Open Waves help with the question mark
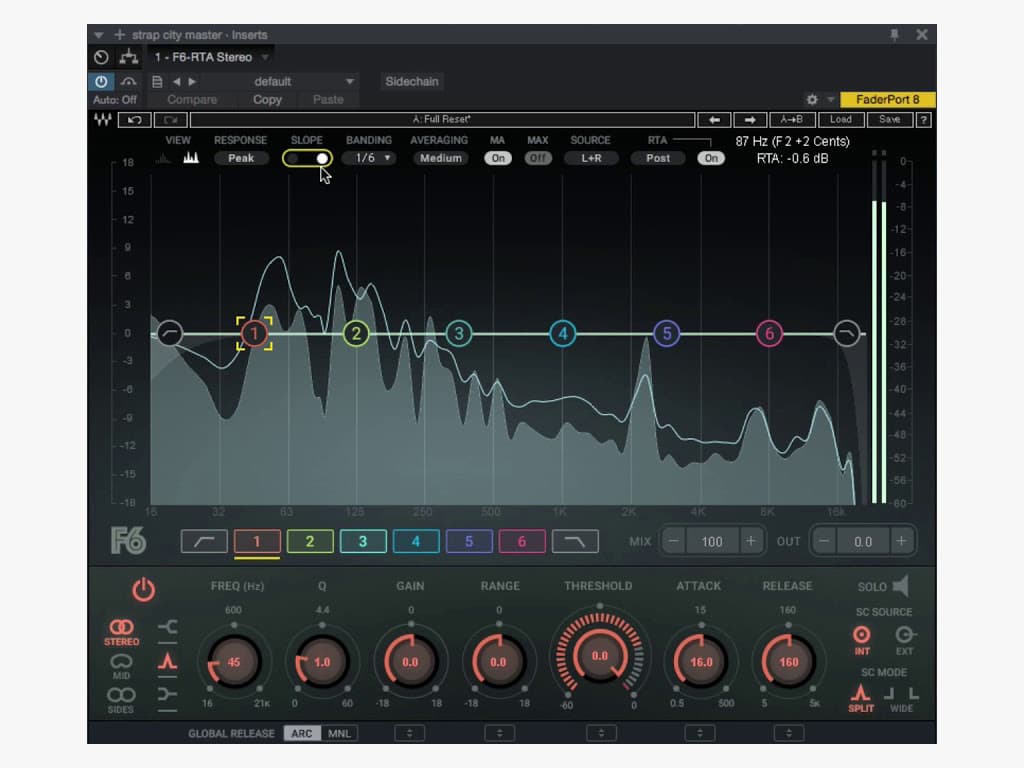The height and width of the screenshot is (768, 1024). coord(923,120)
